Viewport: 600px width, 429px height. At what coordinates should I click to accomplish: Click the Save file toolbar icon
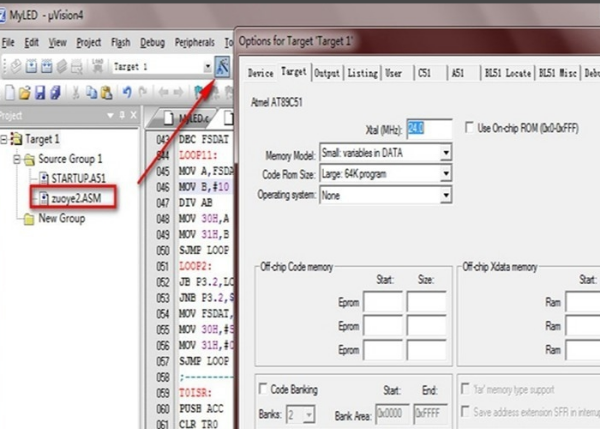point(40,93)
